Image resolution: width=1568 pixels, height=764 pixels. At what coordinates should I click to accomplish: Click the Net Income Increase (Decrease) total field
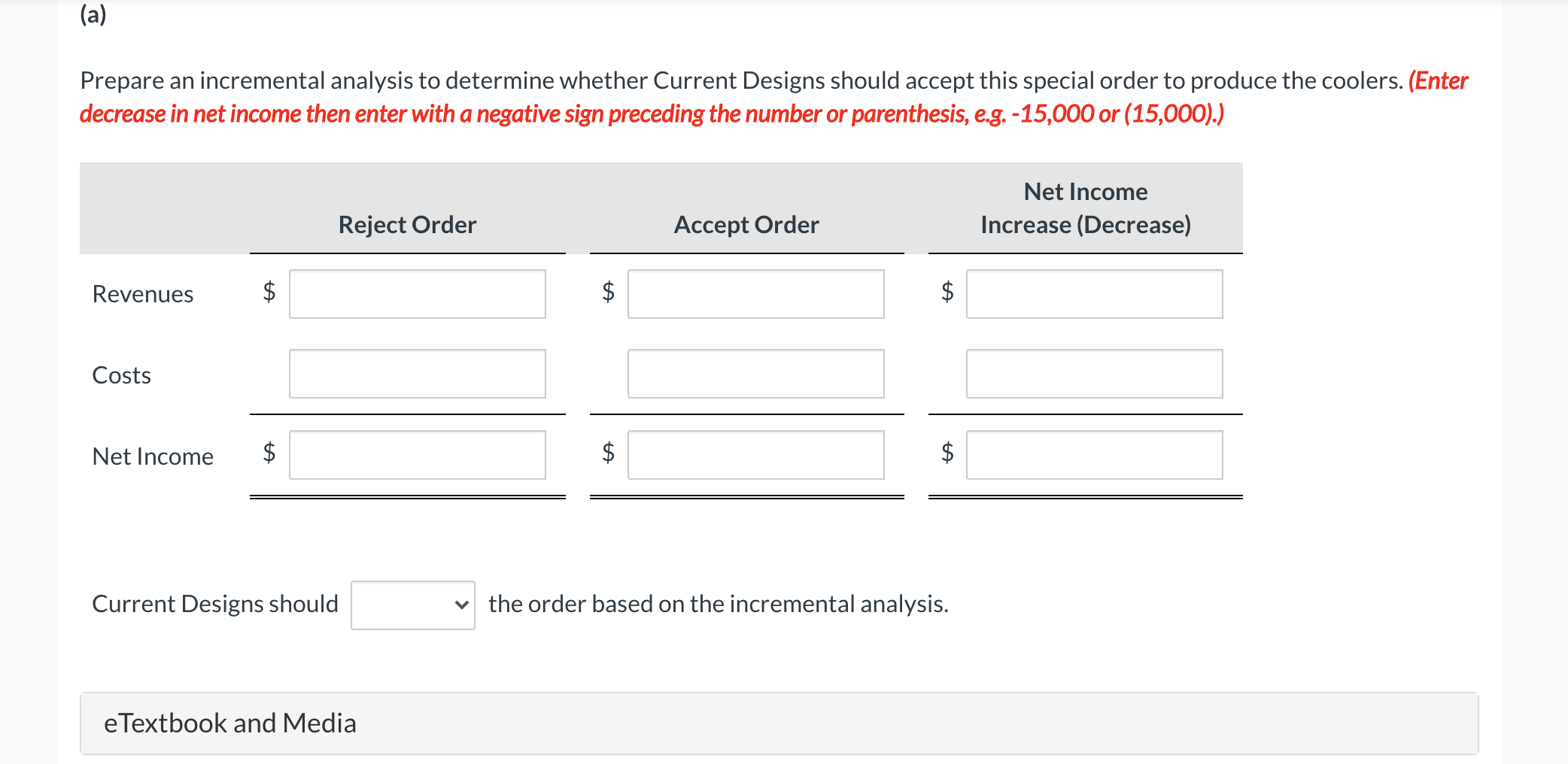click(1095, 454)
